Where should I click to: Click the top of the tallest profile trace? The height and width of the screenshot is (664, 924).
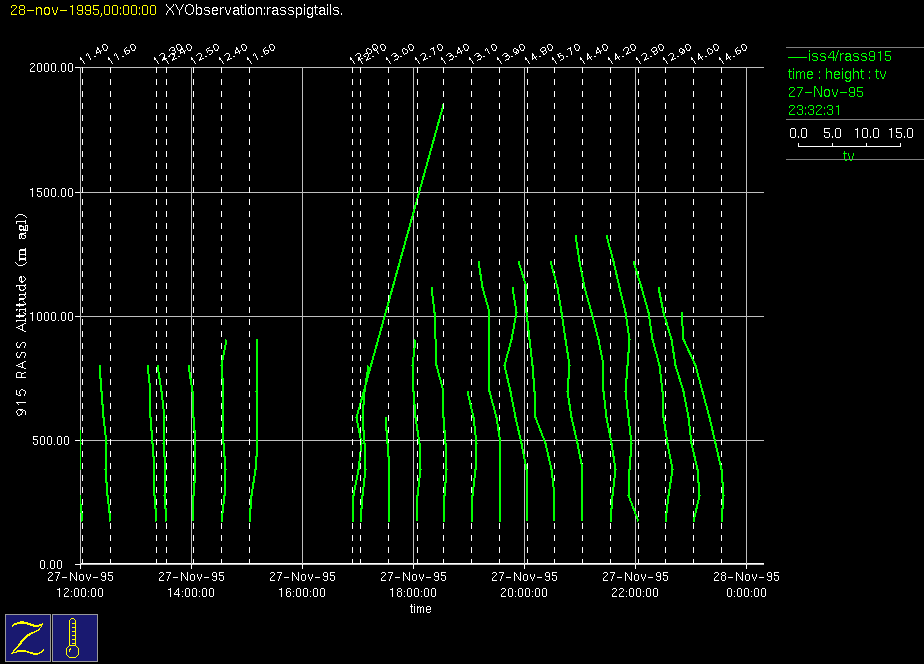click(443, 104)
